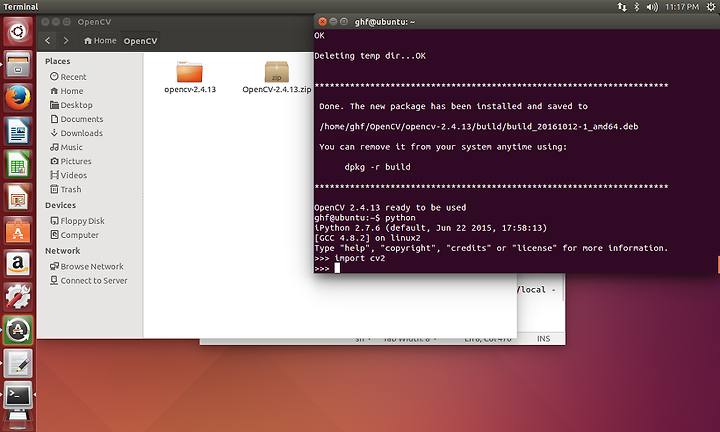Open Documents in Places sidebar
720x432 pixels.
point(77,119)
